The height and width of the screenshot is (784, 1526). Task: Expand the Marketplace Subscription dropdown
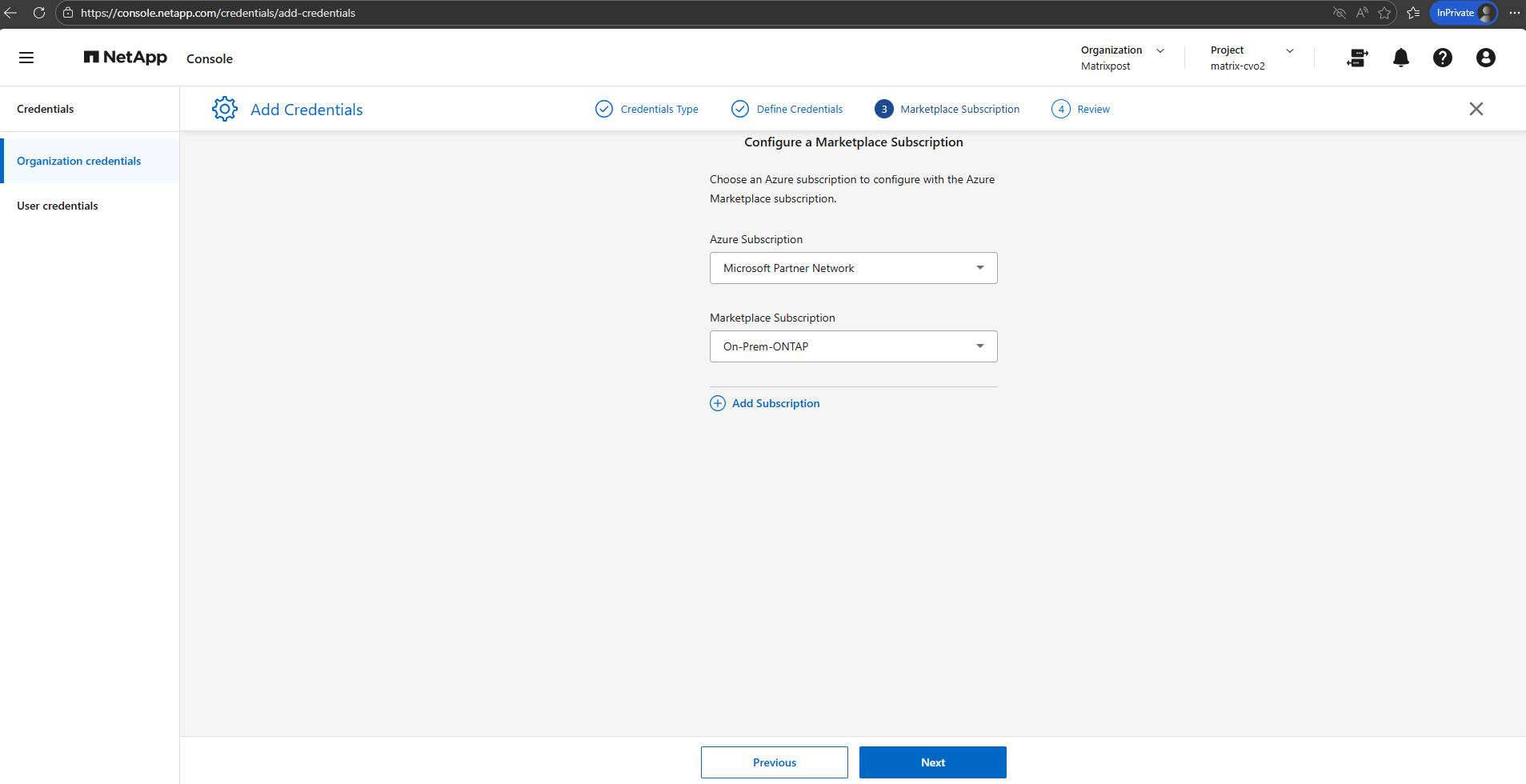click(x=853, y=346)
